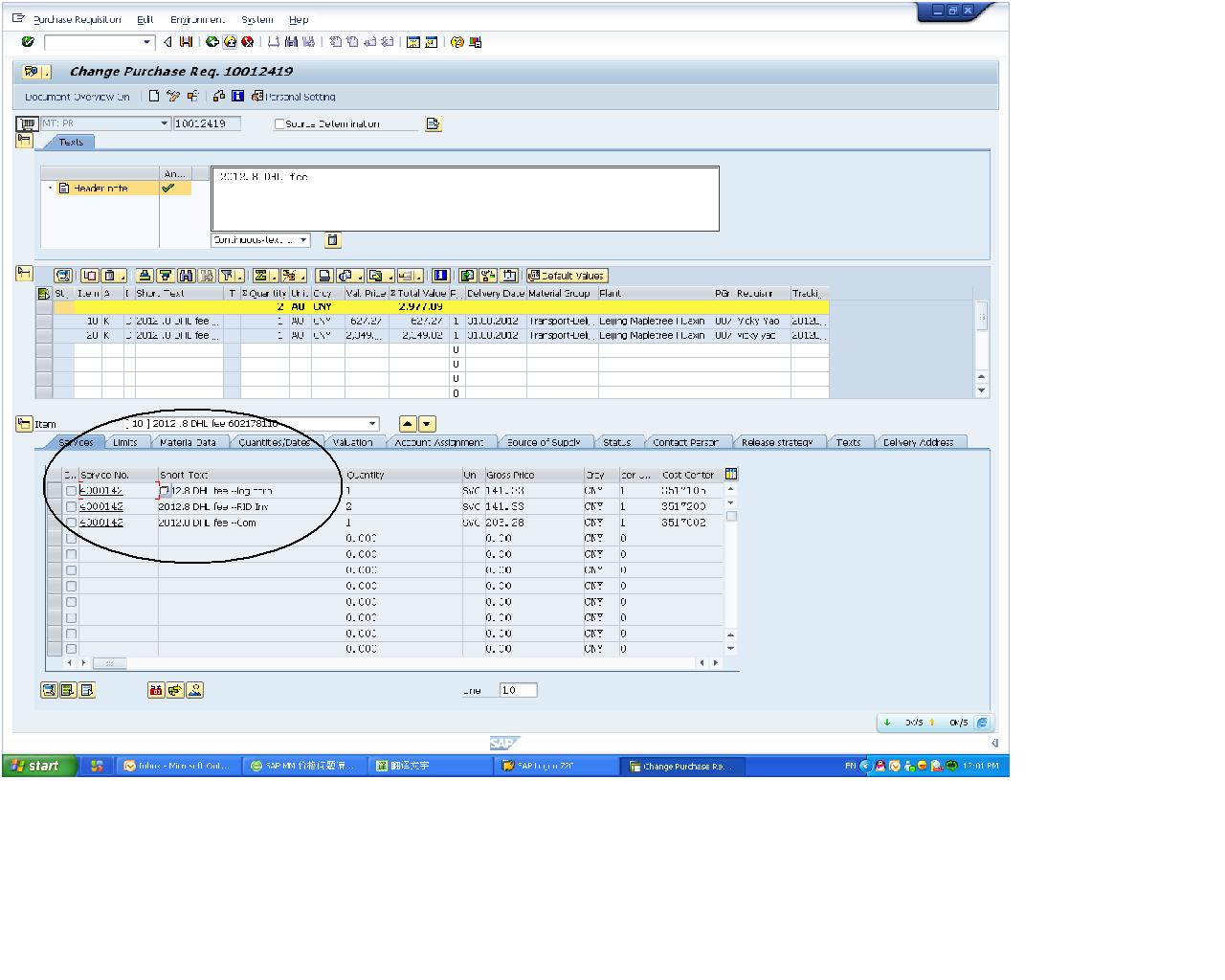Enable the Source Determination checkbox
The height and width of the screenshot is (980, 1225).
point(279,124)
